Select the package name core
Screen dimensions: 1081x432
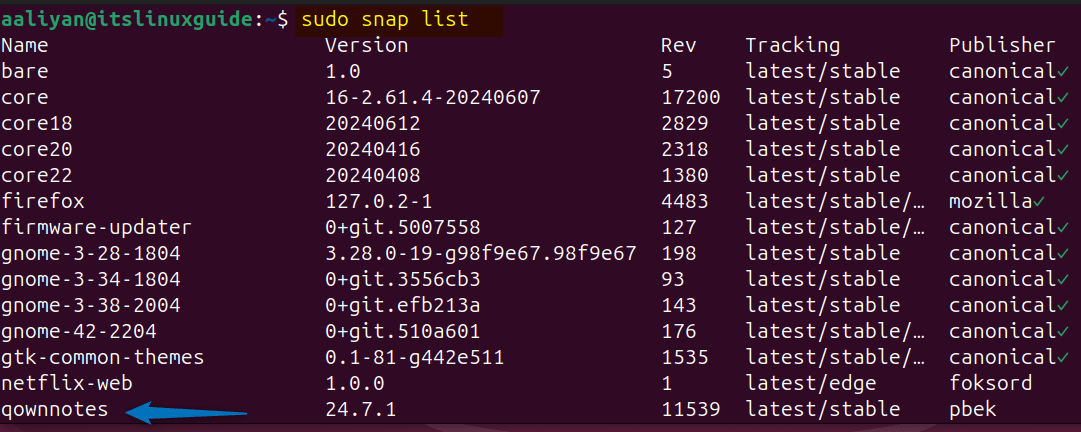(25, 97)
